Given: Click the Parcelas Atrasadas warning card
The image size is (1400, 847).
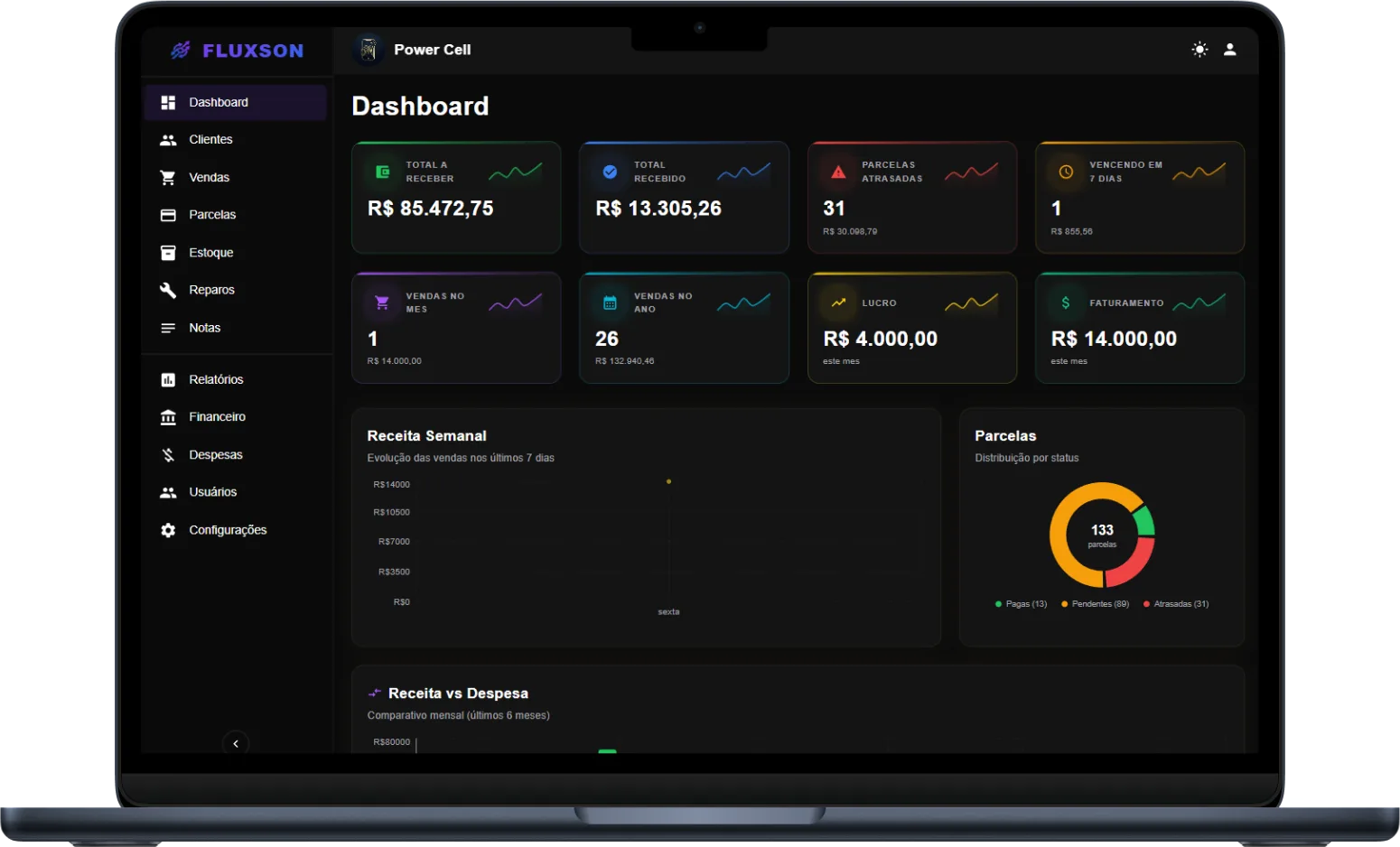Looking at the screenshot, I should tap(912, 197).
